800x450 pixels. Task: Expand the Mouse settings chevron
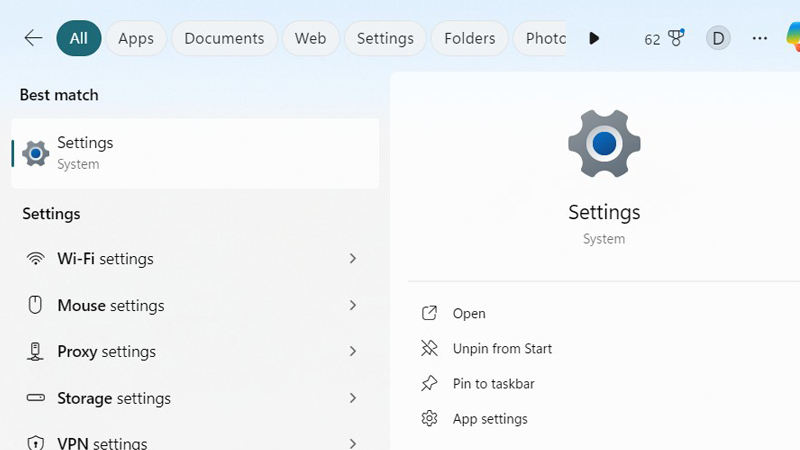pos(352,305)
